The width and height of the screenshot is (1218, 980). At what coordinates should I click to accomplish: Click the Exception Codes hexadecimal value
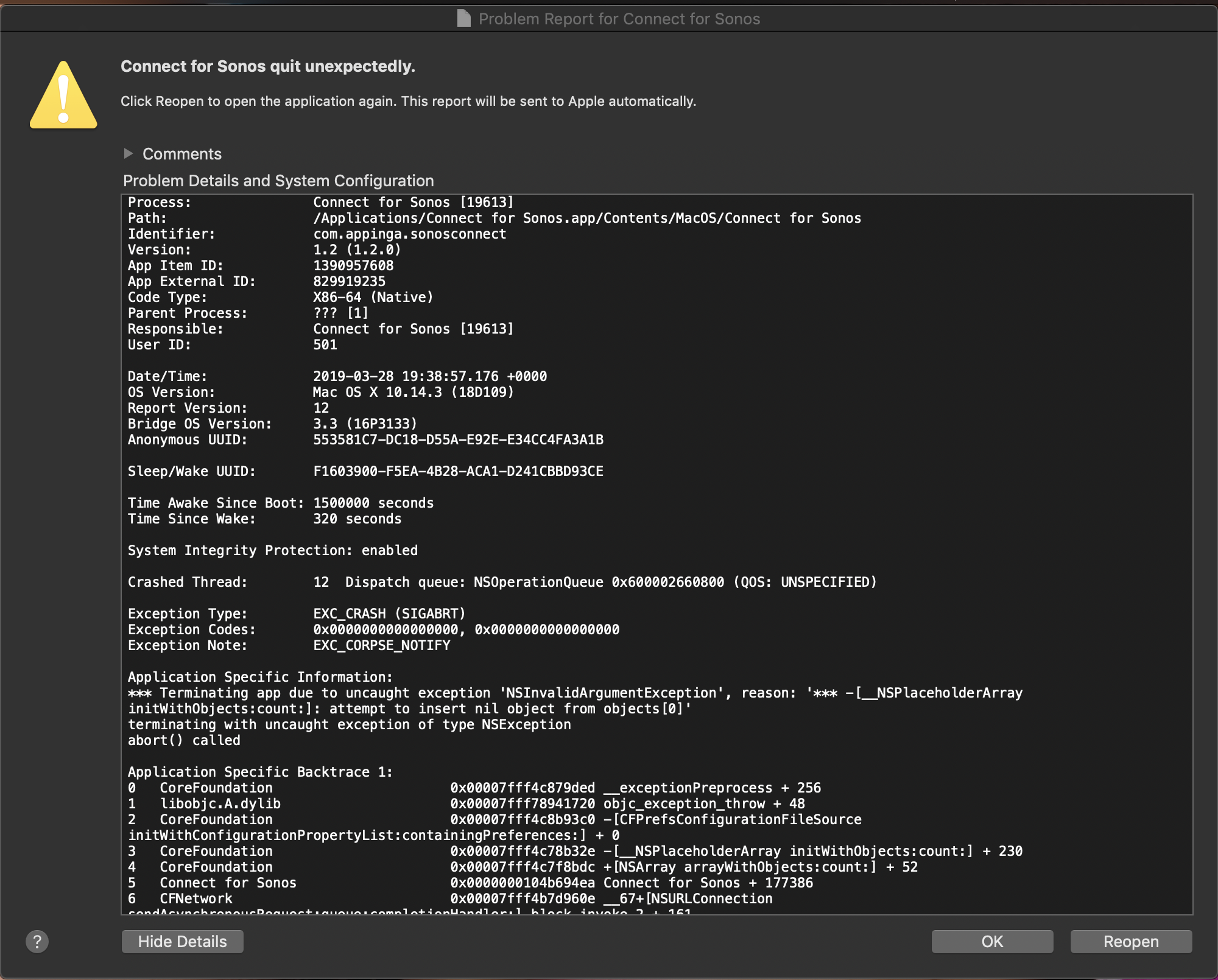click(x=466, y=629)
